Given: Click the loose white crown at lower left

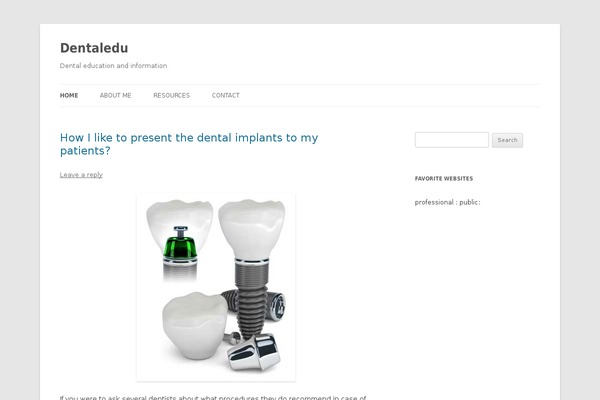Looking at the screenshot, I should pyautogui.click(x=194, y=325).
